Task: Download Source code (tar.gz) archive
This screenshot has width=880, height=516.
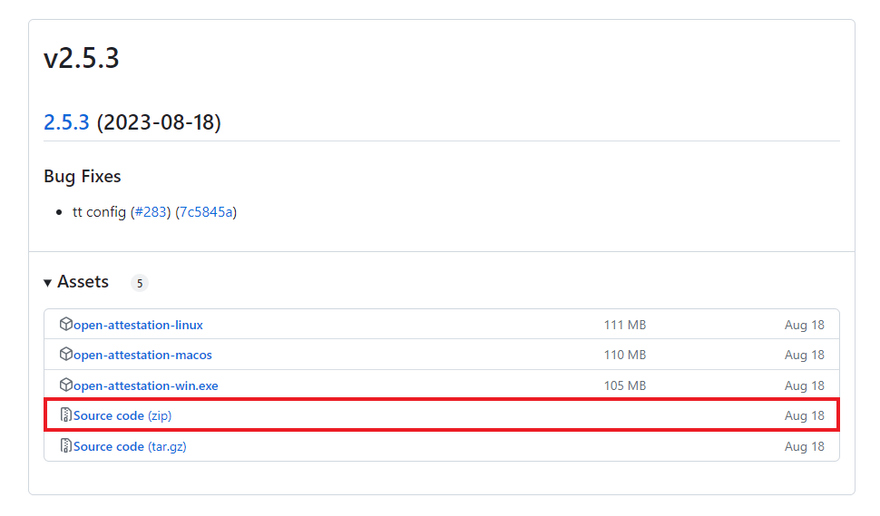Action: 129,447
